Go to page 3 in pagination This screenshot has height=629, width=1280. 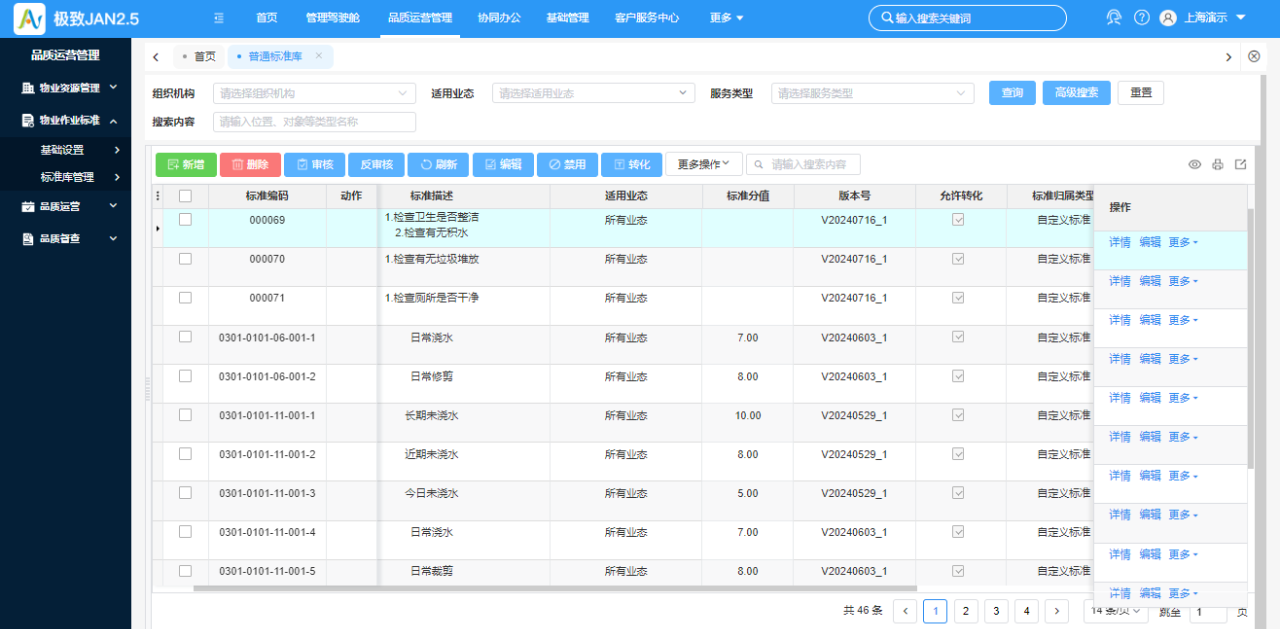click(x=996, y=611)
